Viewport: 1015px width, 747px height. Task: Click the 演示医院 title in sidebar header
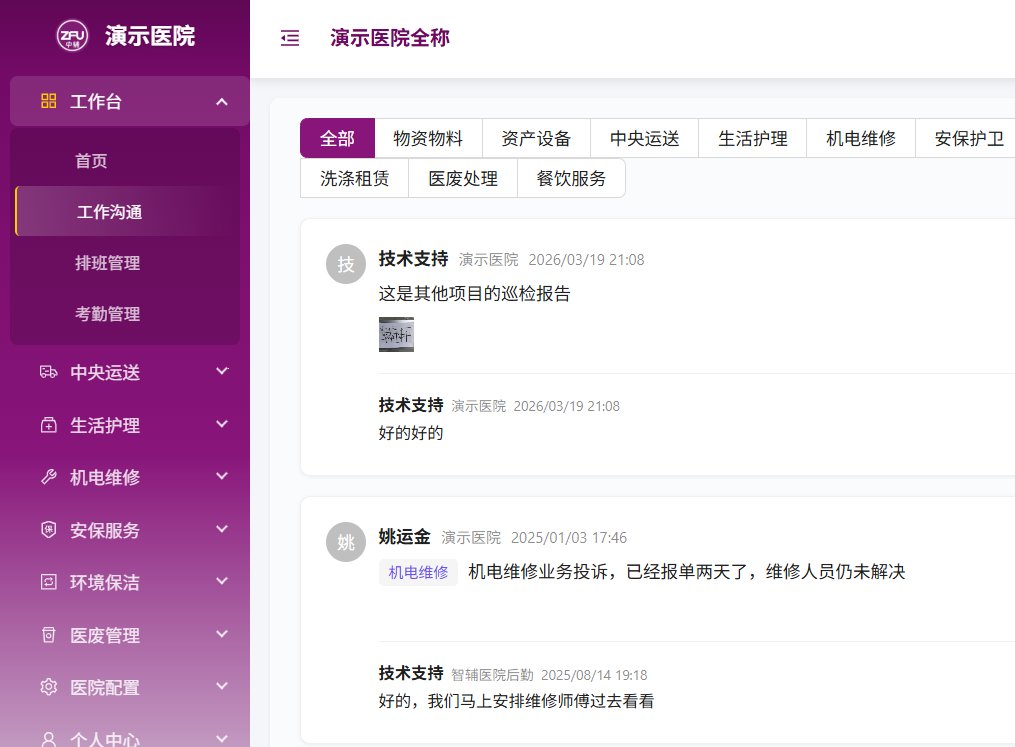150,36
